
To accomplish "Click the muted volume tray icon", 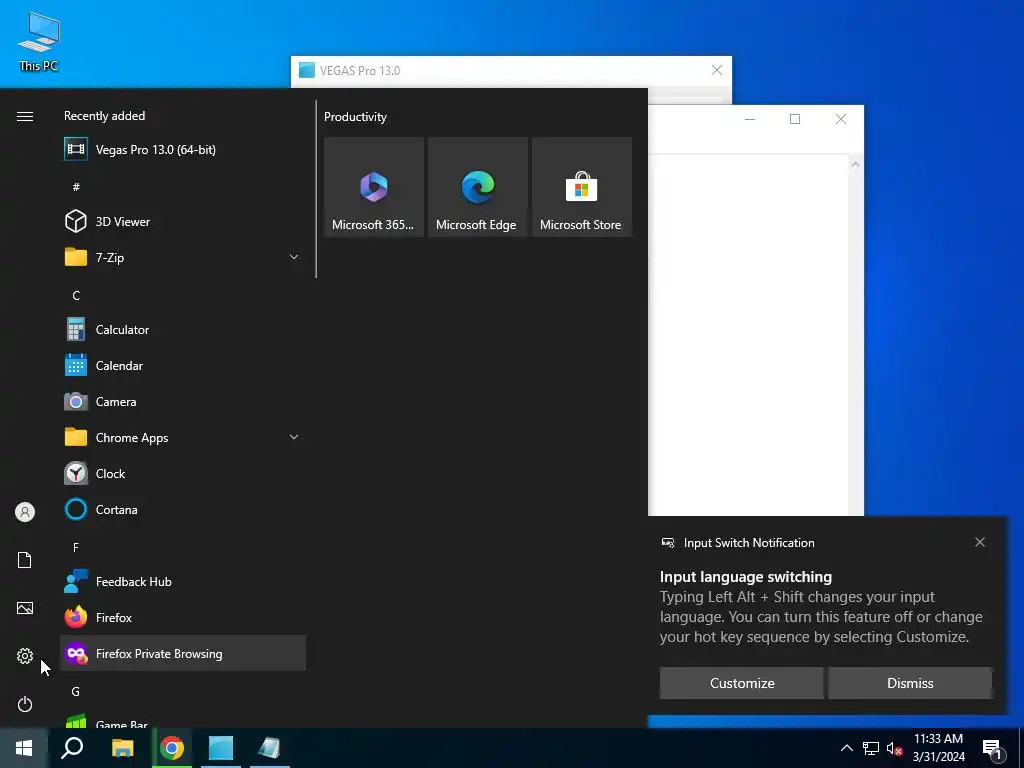I will click(894, 748).
